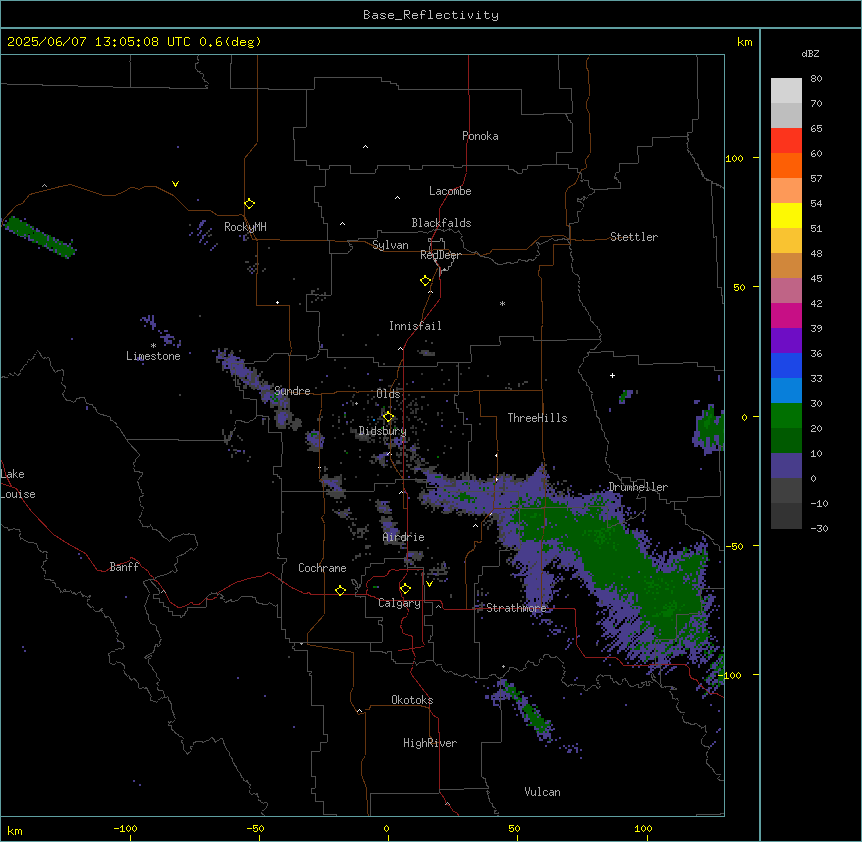Viewport: 862px width, 842px height.
Task: Select the Innisfail label
Action: pyautogui.click(x=415, y=326)
